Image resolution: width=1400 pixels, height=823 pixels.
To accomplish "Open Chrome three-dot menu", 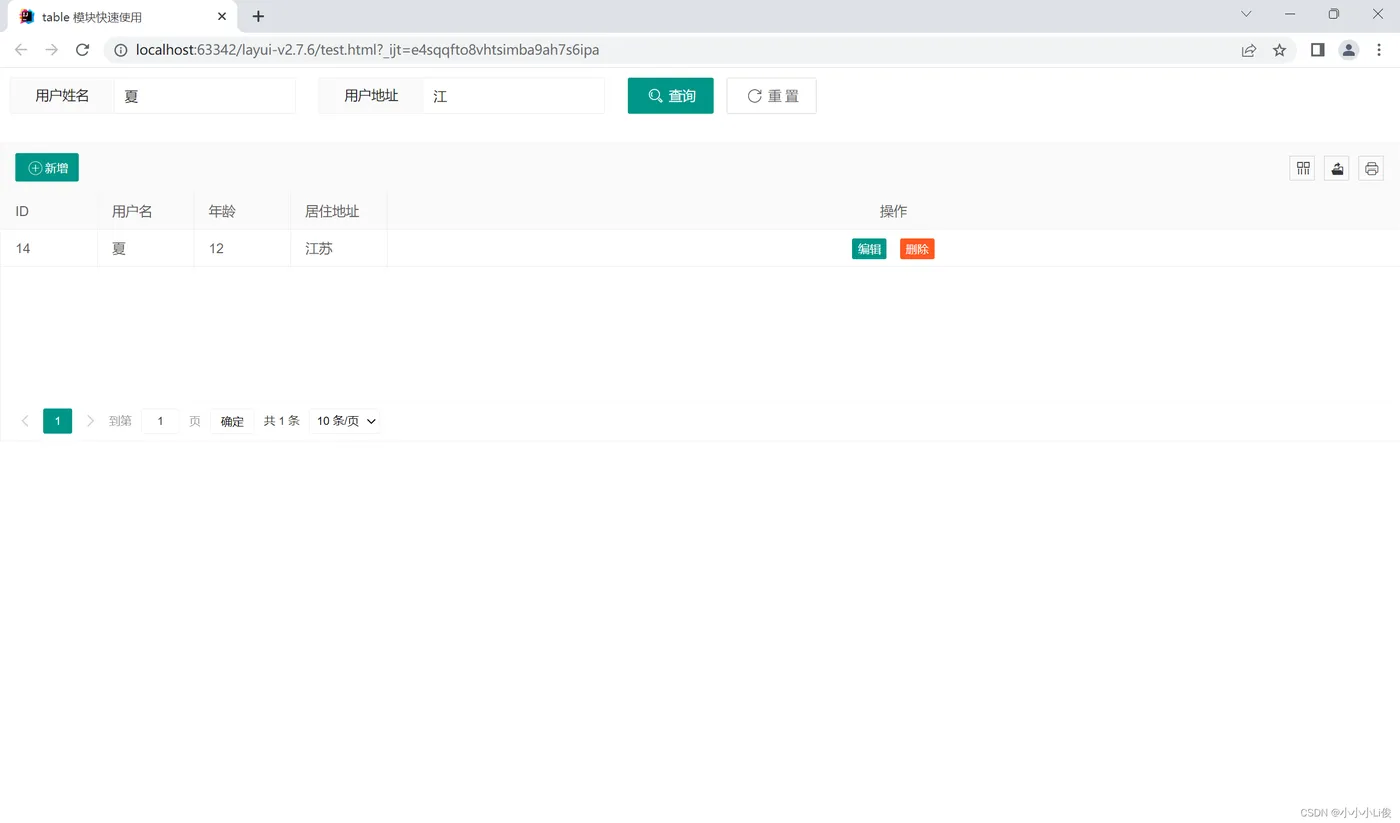I will pyautogui.click(x=1379, y=50).
